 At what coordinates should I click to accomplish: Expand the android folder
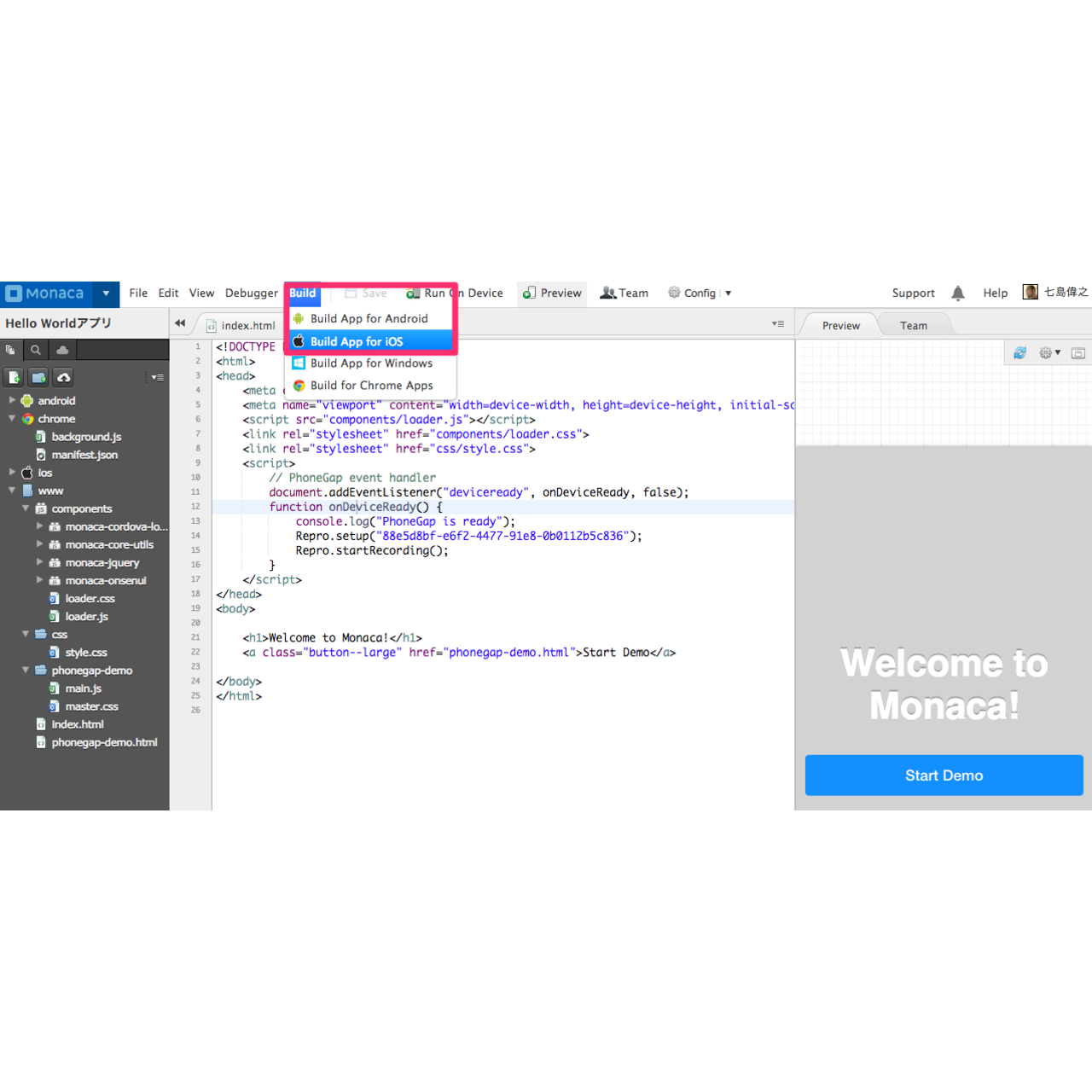(x=13, y=400)
